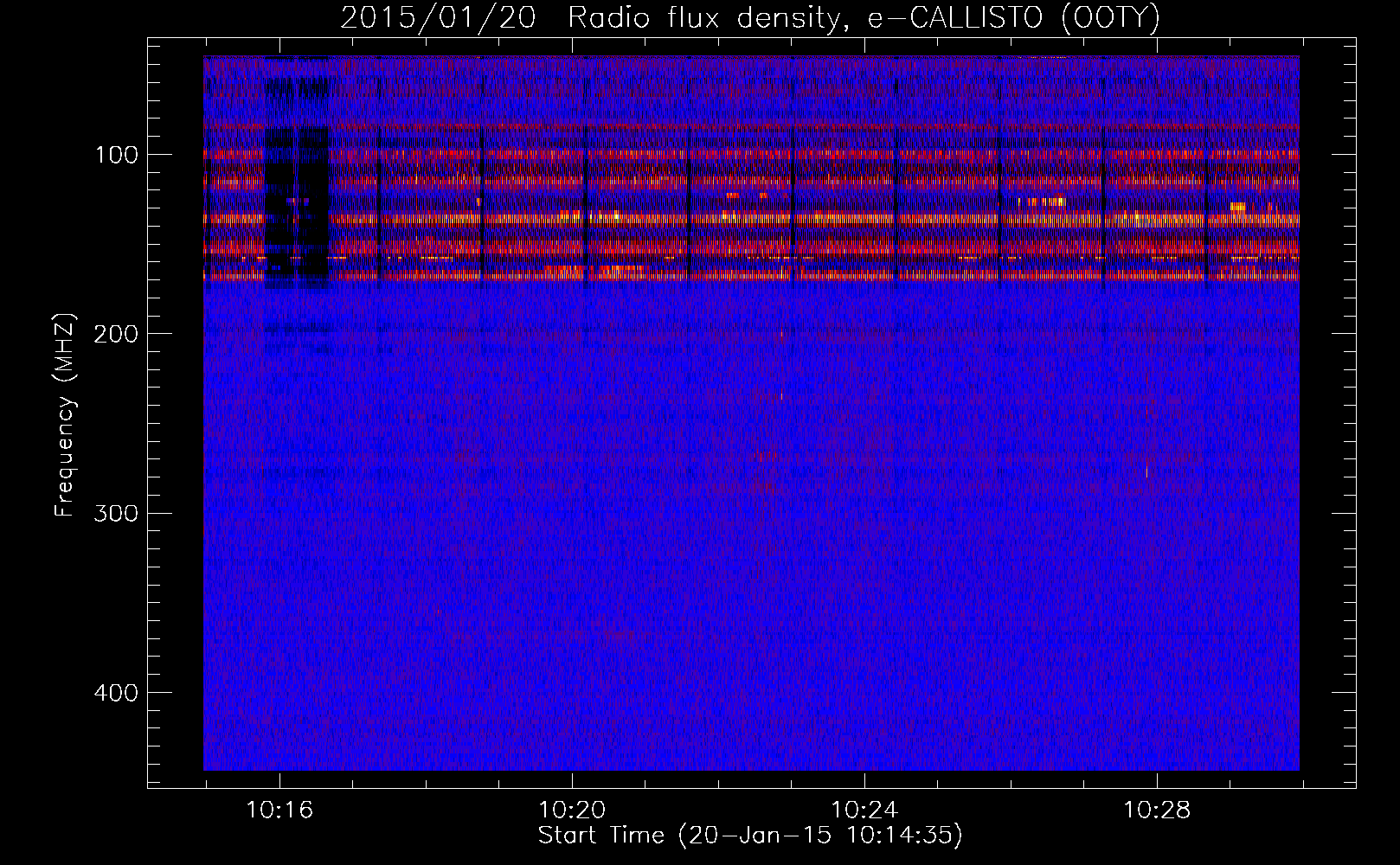Click the 10:16 time tick label
The image size is (1400, 865).
[279, 811]
